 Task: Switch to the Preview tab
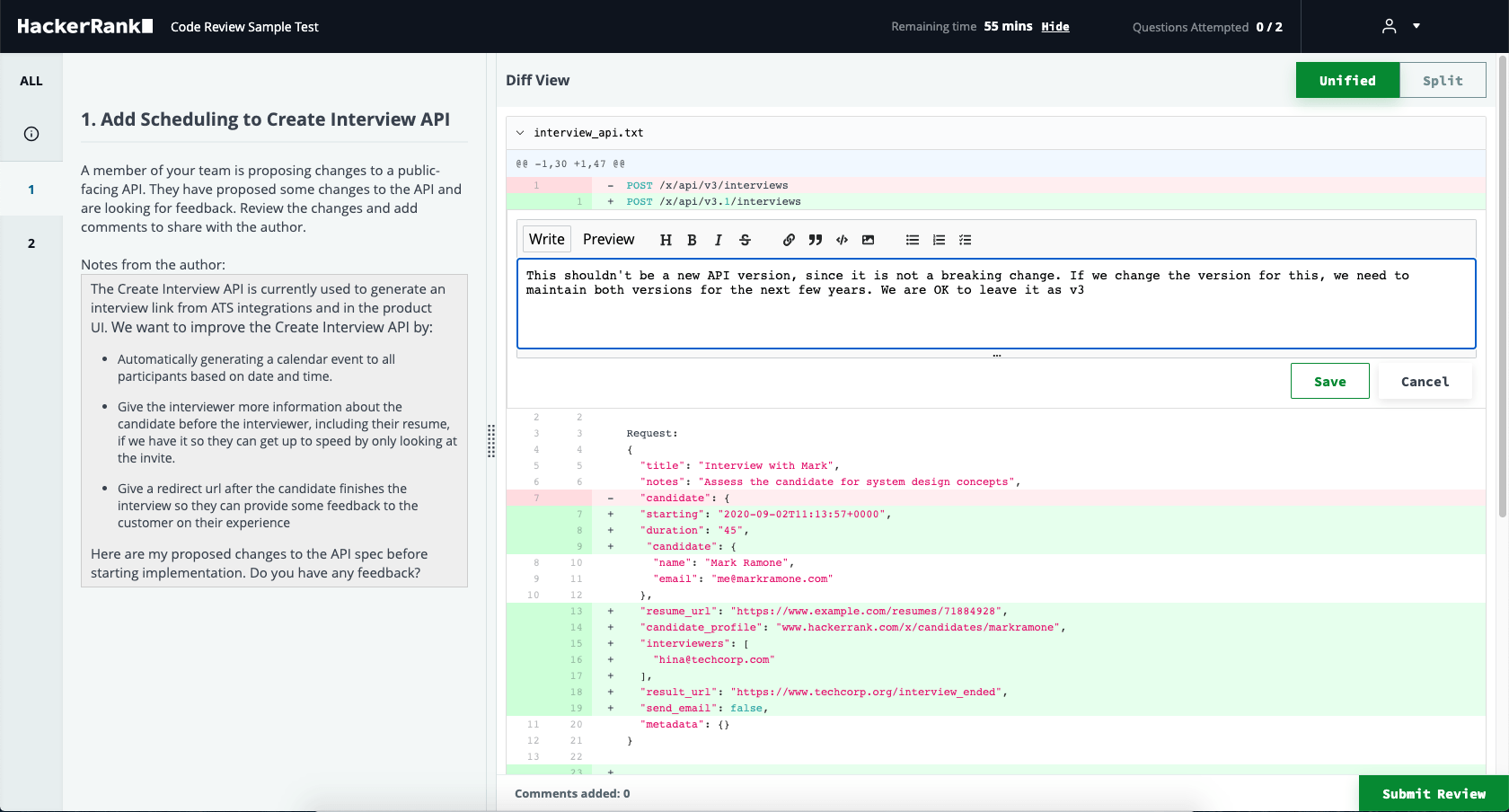point(608,239)
